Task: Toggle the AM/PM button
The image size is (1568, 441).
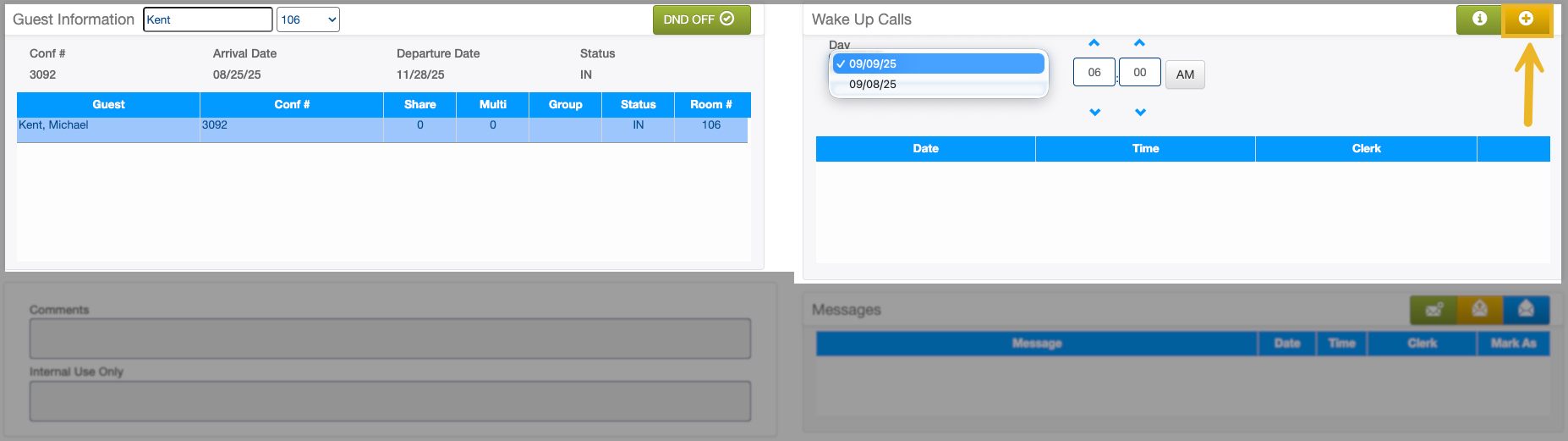Action: (x=1185, y=74)
